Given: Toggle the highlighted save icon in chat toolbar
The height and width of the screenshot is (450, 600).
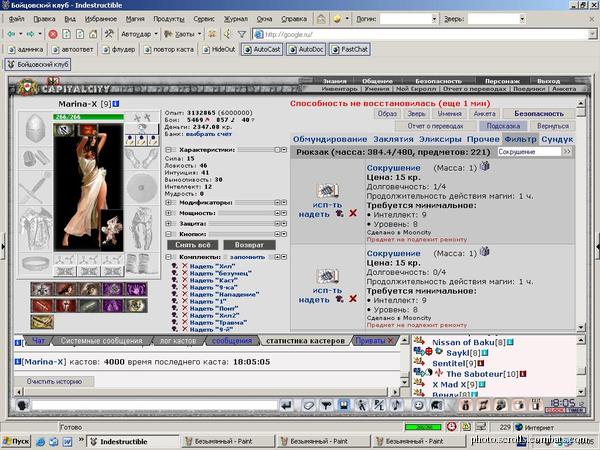Looking at the screenshot, I should click(344, 405).
